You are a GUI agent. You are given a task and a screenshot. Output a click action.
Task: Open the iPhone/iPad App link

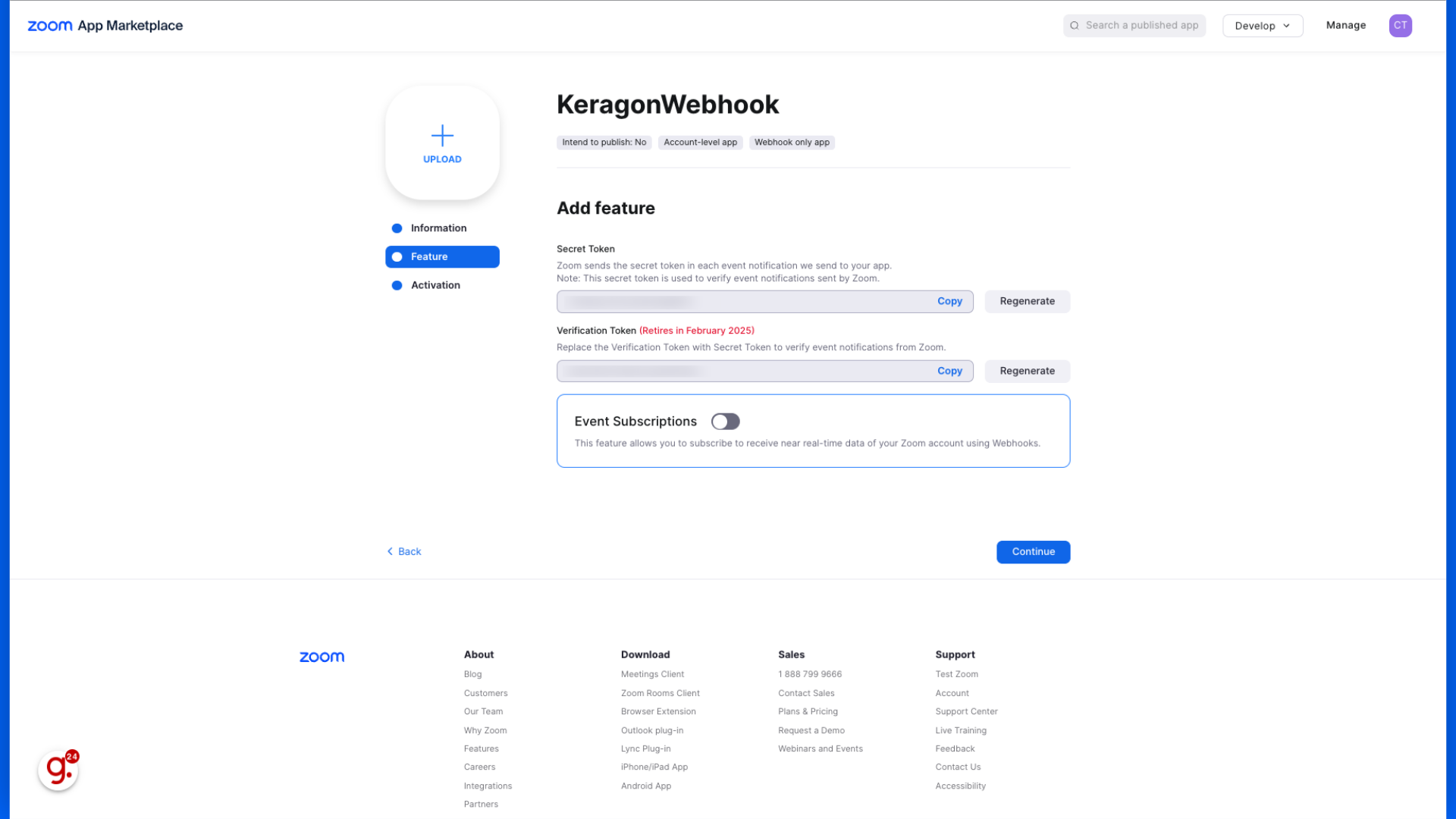(654, 767)
